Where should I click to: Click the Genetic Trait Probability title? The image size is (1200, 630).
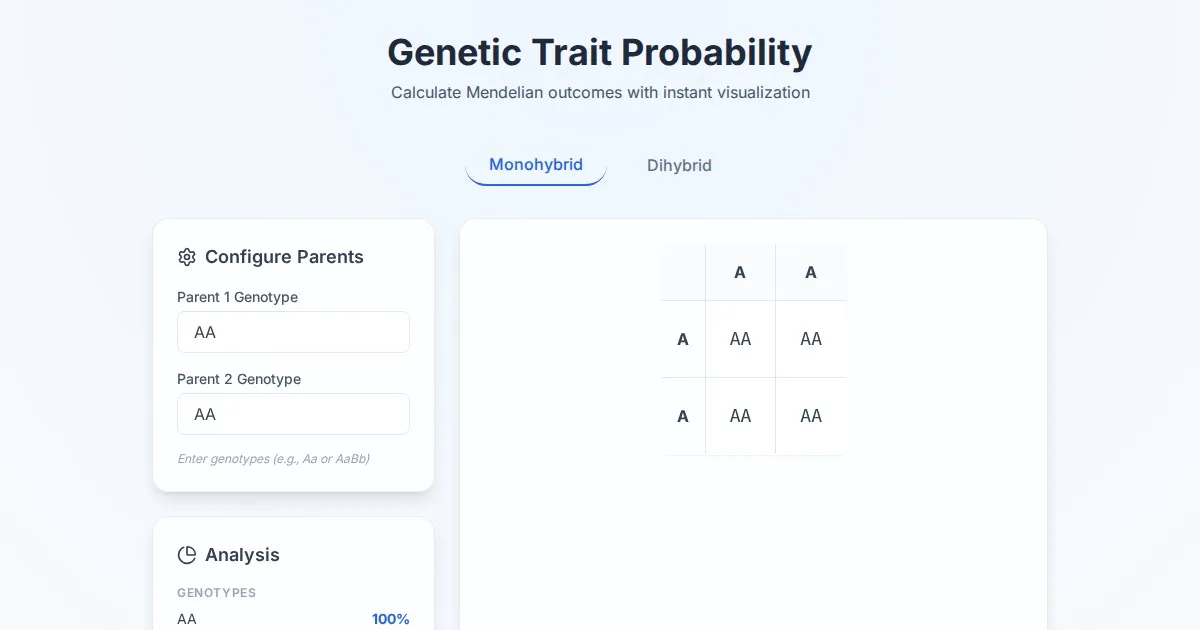tap(599, 52)
